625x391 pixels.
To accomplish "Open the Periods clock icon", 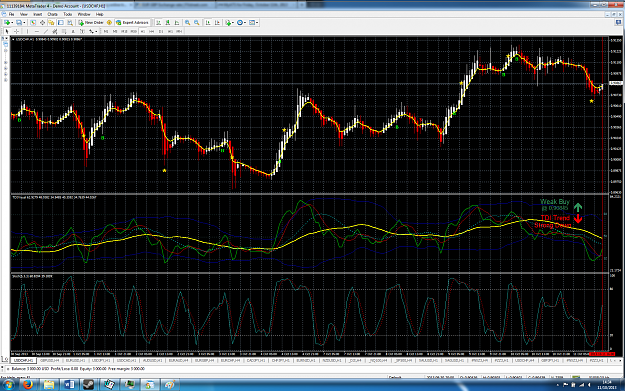I will pyautogui.click(x=240, y=23).
